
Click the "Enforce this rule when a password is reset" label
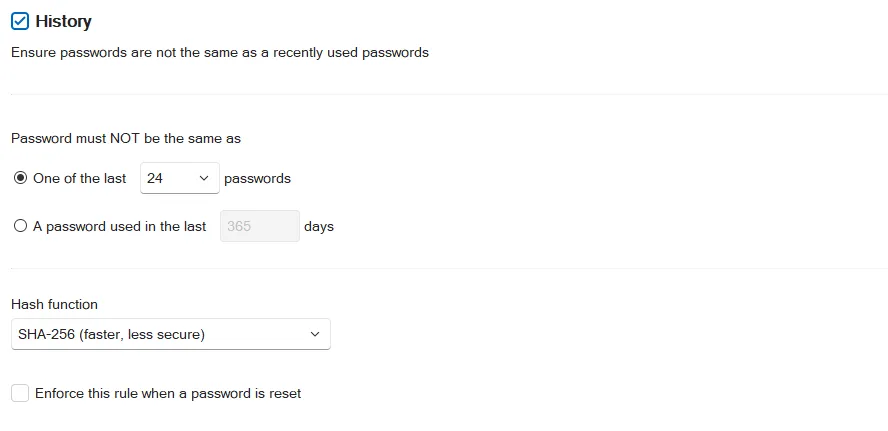coord(168,393)
